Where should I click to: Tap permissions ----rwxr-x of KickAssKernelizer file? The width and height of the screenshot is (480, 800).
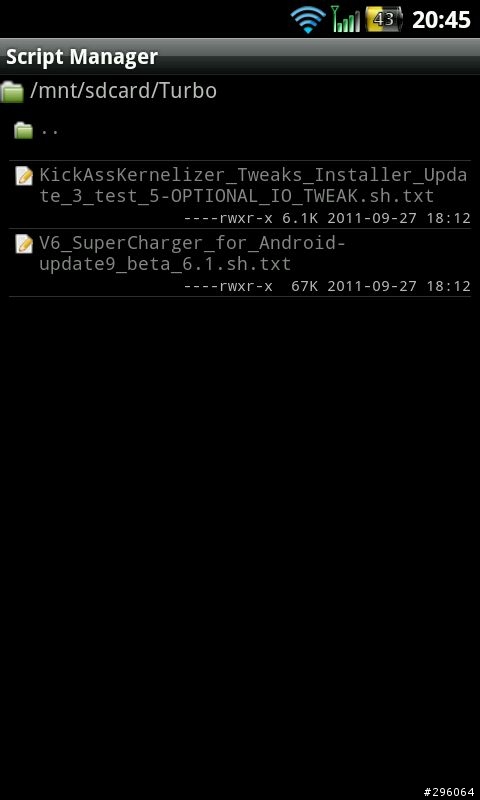(228, 218)
